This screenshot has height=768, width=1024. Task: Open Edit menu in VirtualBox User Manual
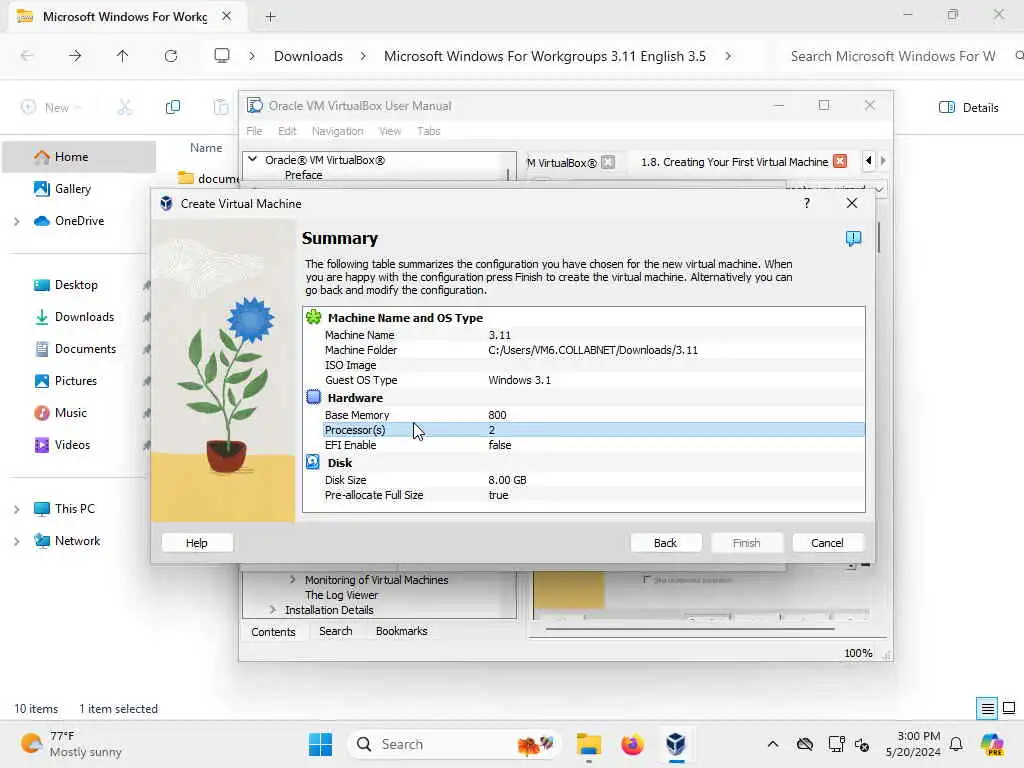[287, 131]
